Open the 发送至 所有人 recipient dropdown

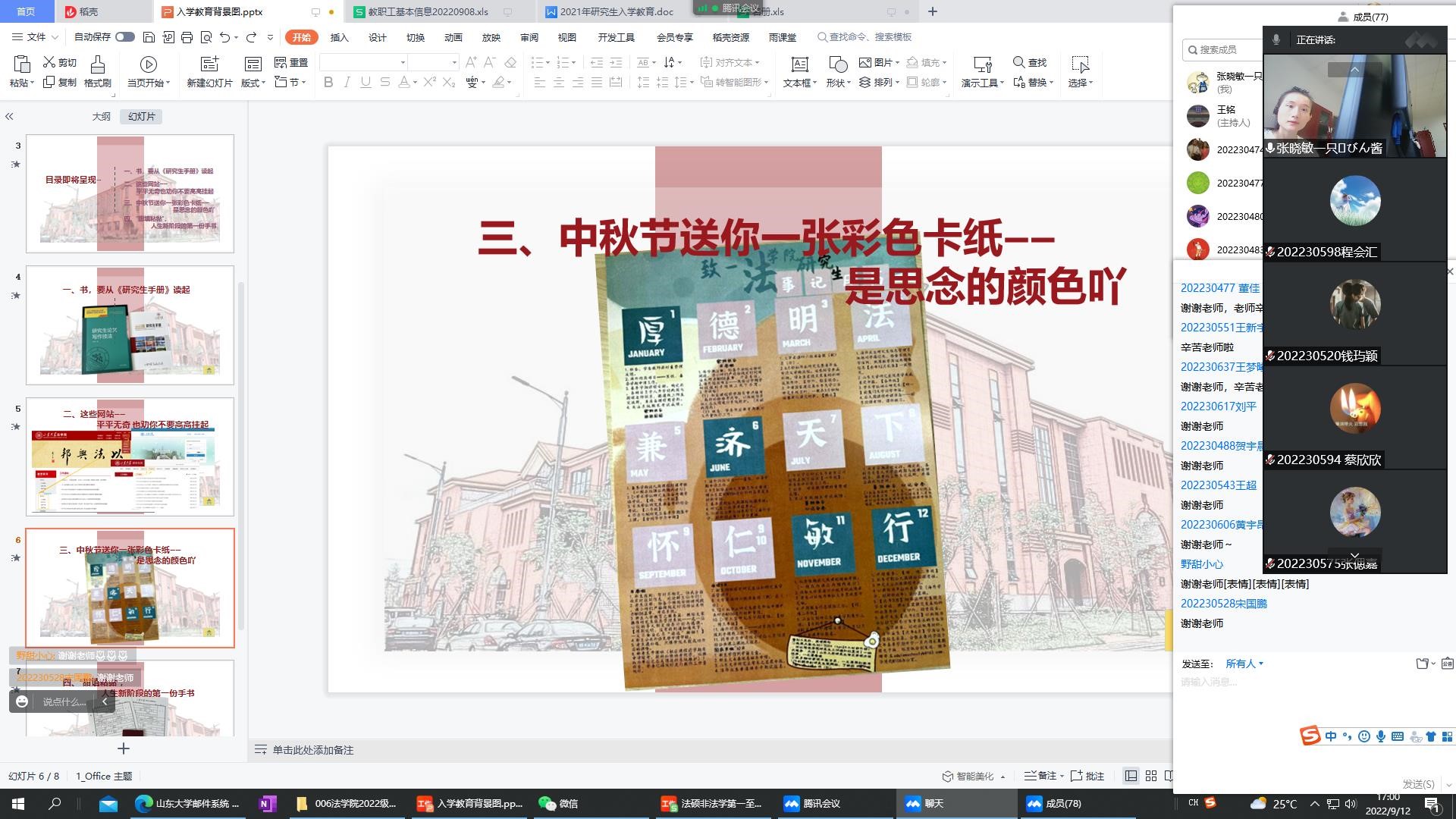tap(1244, 664)
